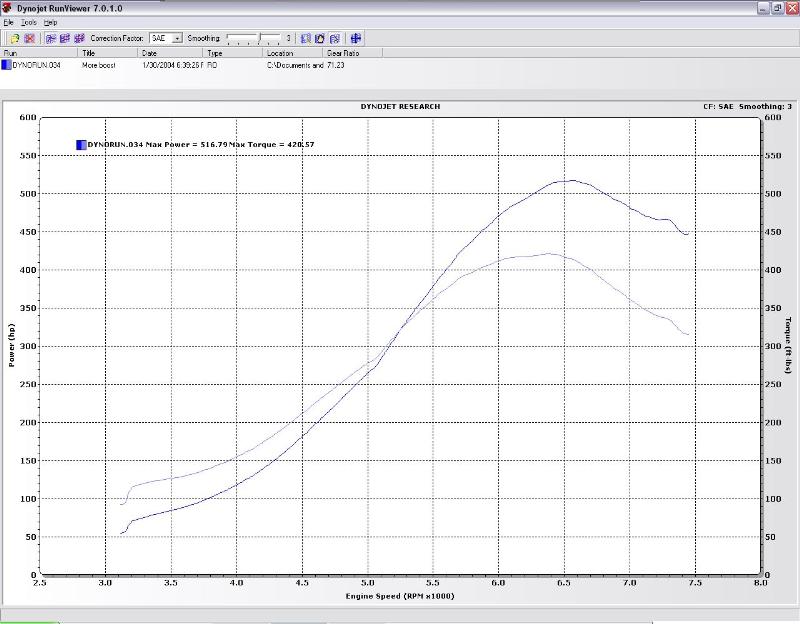
Task: Click the first icon left of Correction Factor group
Action: [51, 38]
